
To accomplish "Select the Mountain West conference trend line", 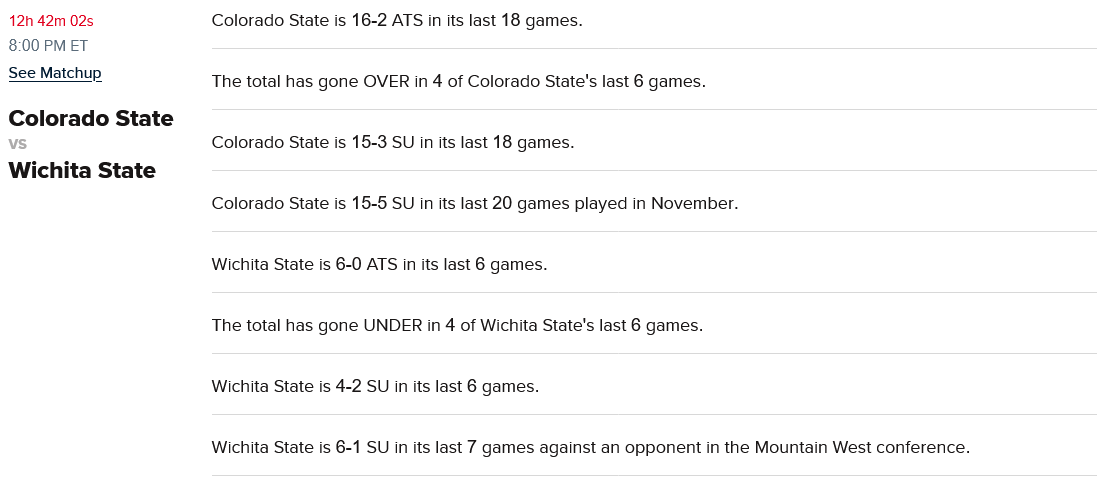I will click(590, 447).
